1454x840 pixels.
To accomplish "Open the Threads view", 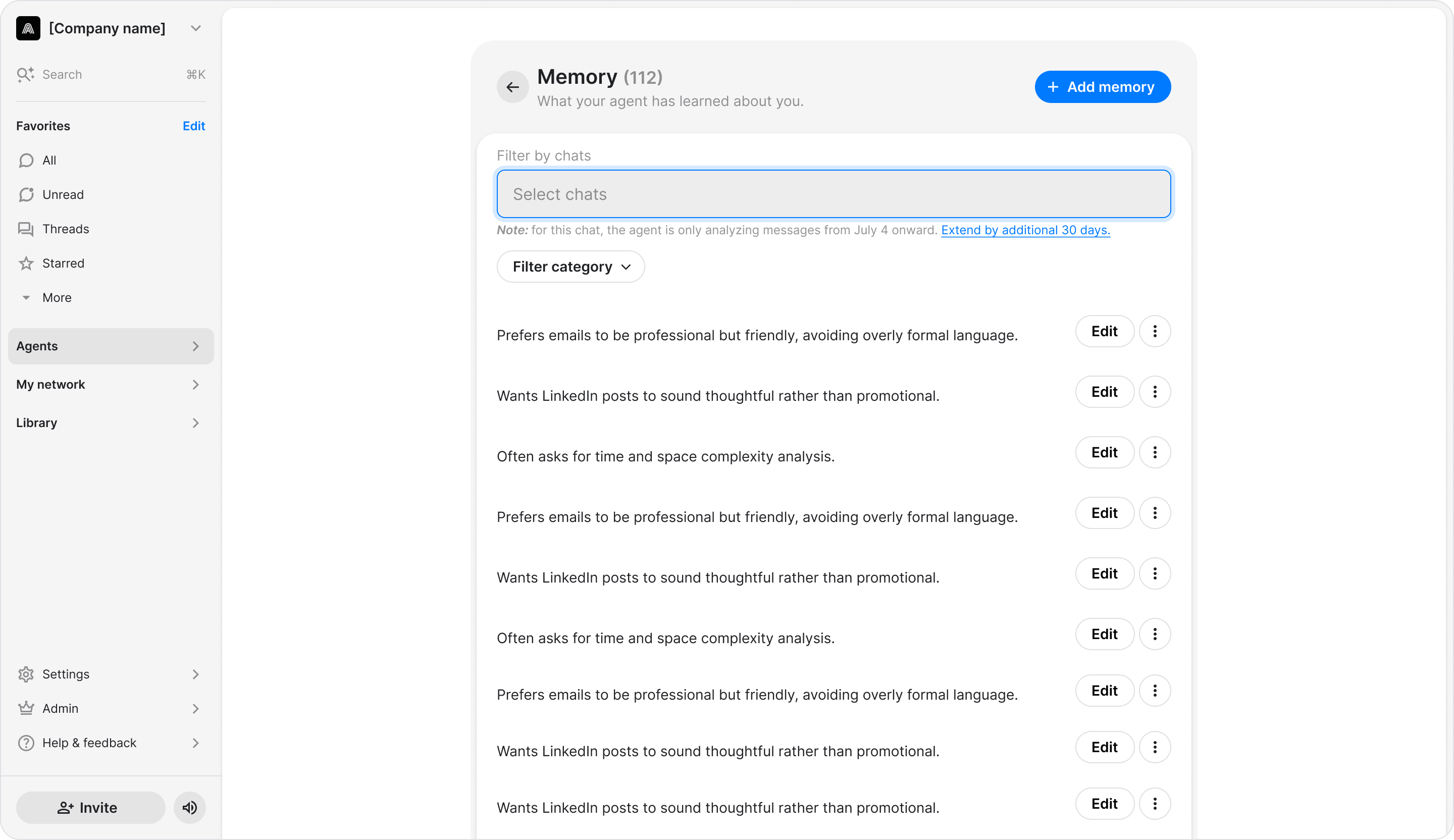I will tap(111, 229).
